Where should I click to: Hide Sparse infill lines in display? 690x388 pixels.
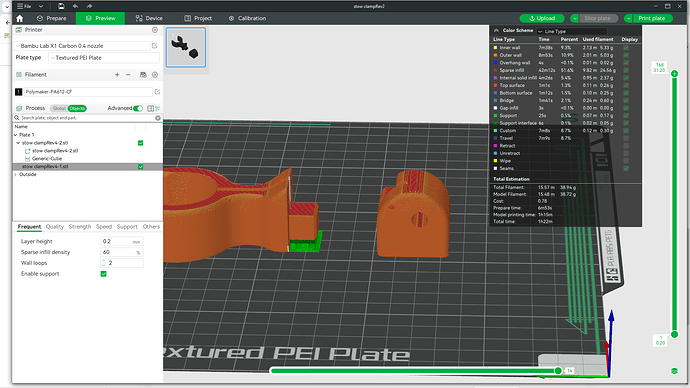(626, 70)
